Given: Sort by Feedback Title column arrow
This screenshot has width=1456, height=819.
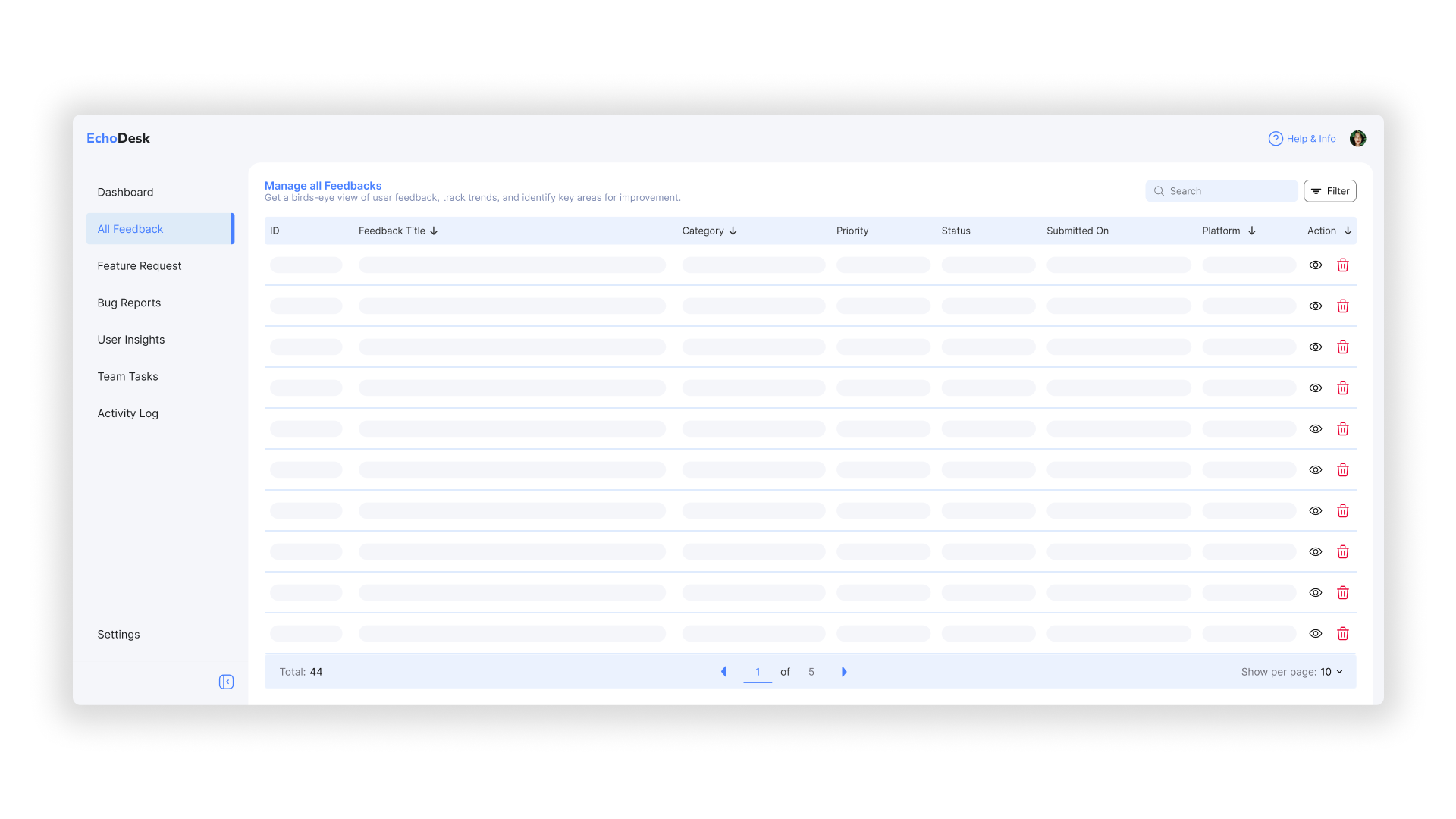Looking at the screenshot, I should click(434, 231).
